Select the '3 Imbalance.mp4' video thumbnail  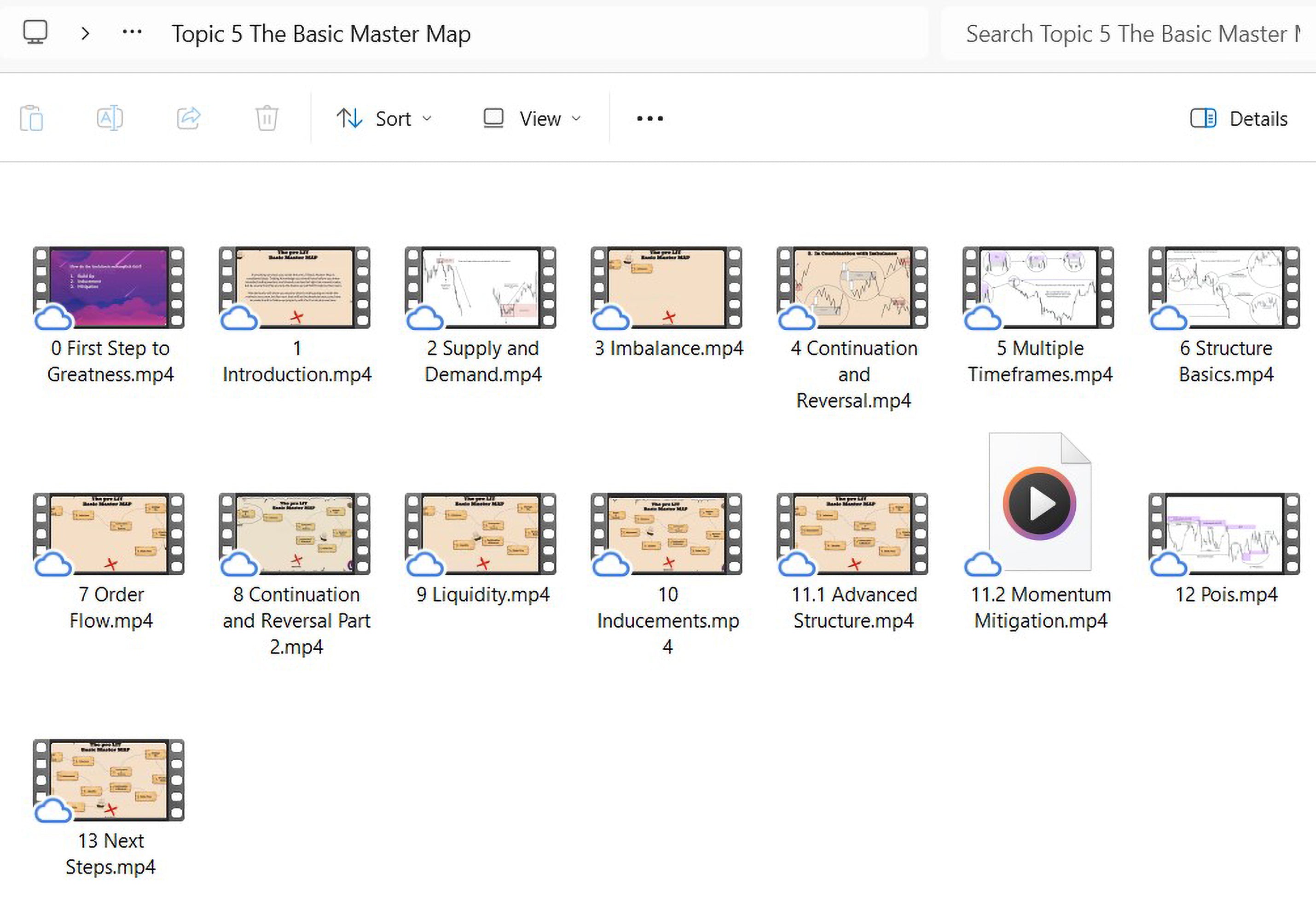point(667,287)
